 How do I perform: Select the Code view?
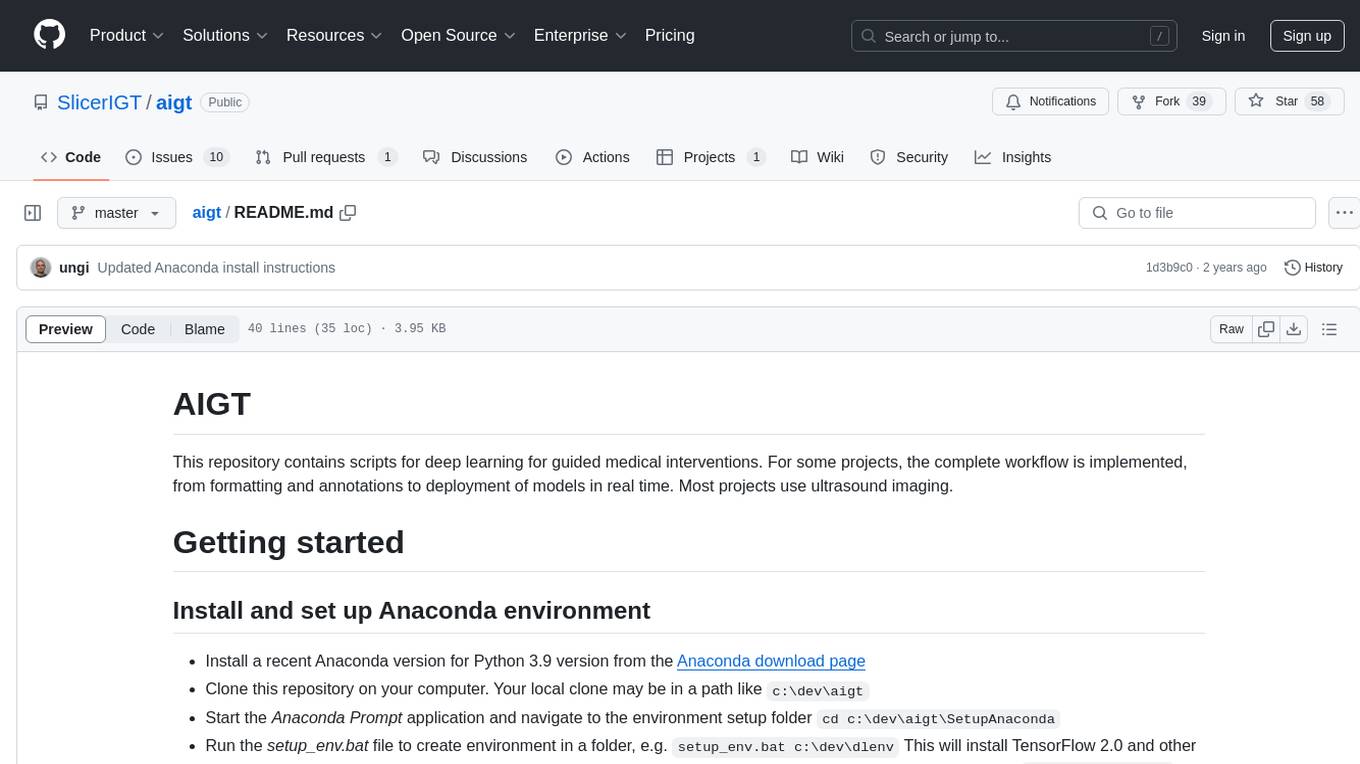click(138, 329)
